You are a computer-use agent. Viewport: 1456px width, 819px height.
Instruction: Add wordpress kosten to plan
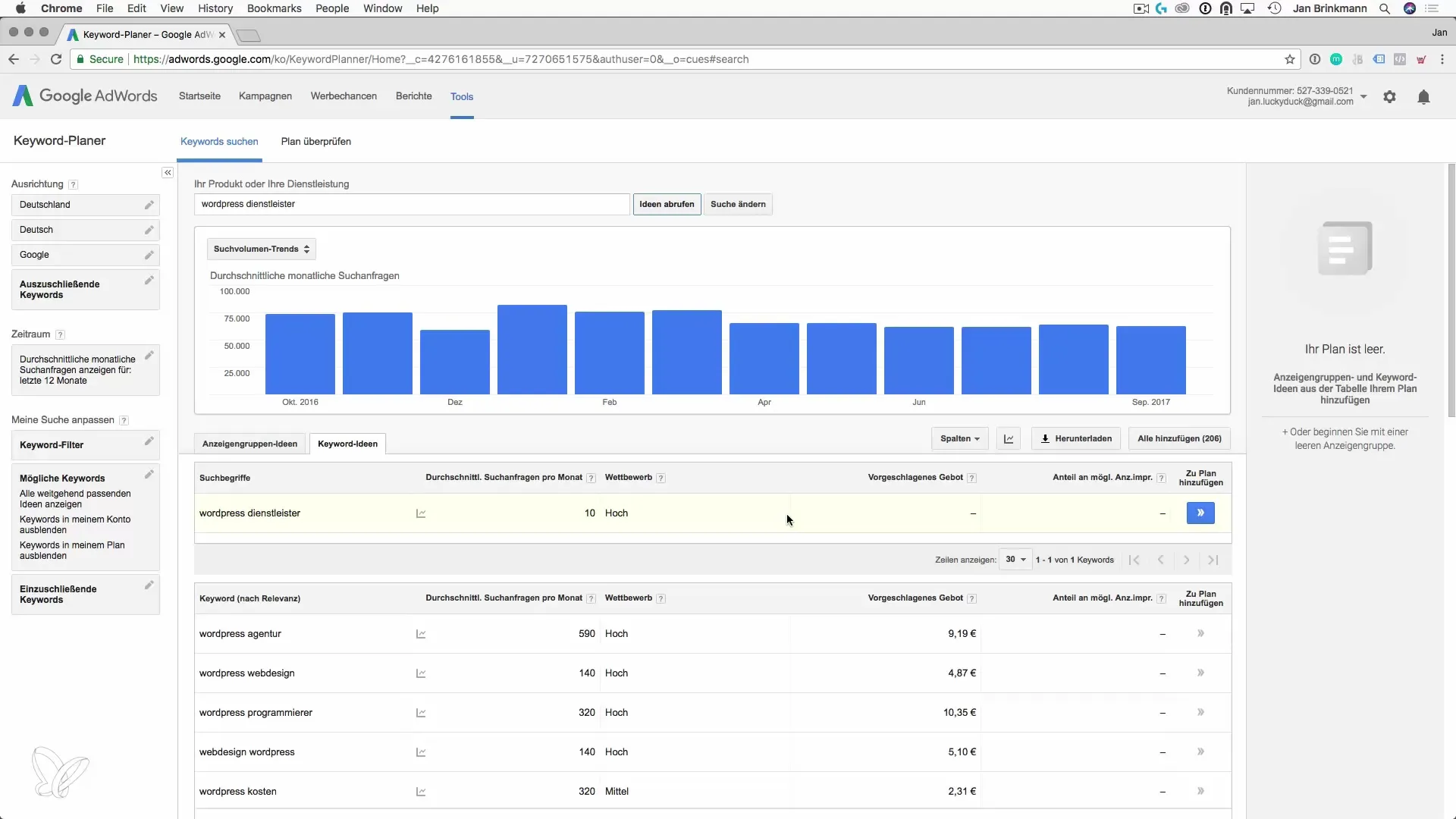(1200, 791)
